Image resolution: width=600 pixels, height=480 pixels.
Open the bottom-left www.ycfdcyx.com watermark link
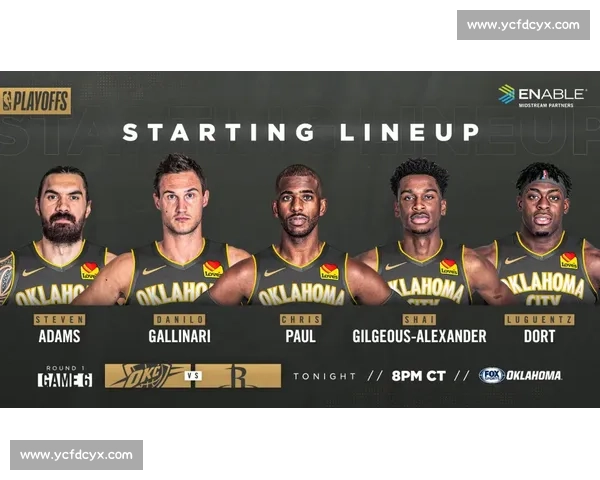(x=77, y=455)
